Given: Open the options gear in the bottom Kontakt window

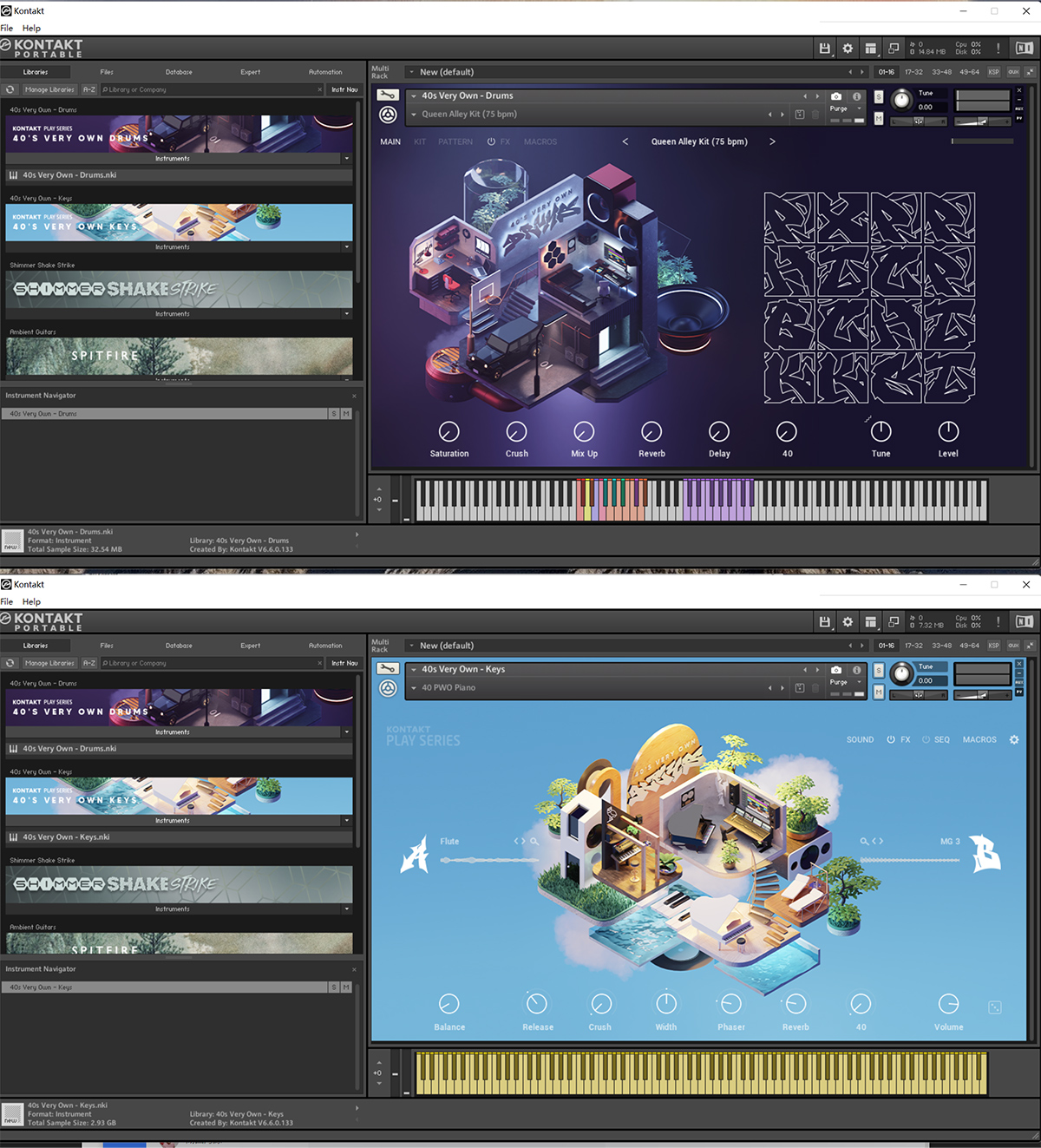Looking at the screenshot, I should [x=848, y=622].
